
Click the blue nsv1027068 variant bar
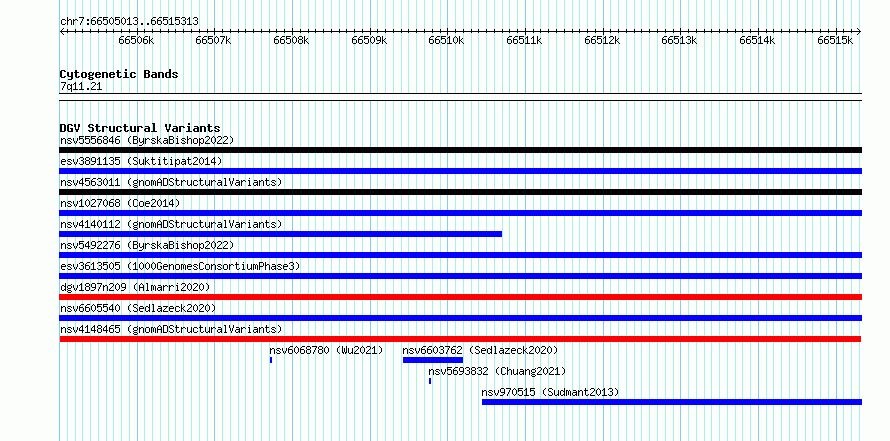click(460, 213)
